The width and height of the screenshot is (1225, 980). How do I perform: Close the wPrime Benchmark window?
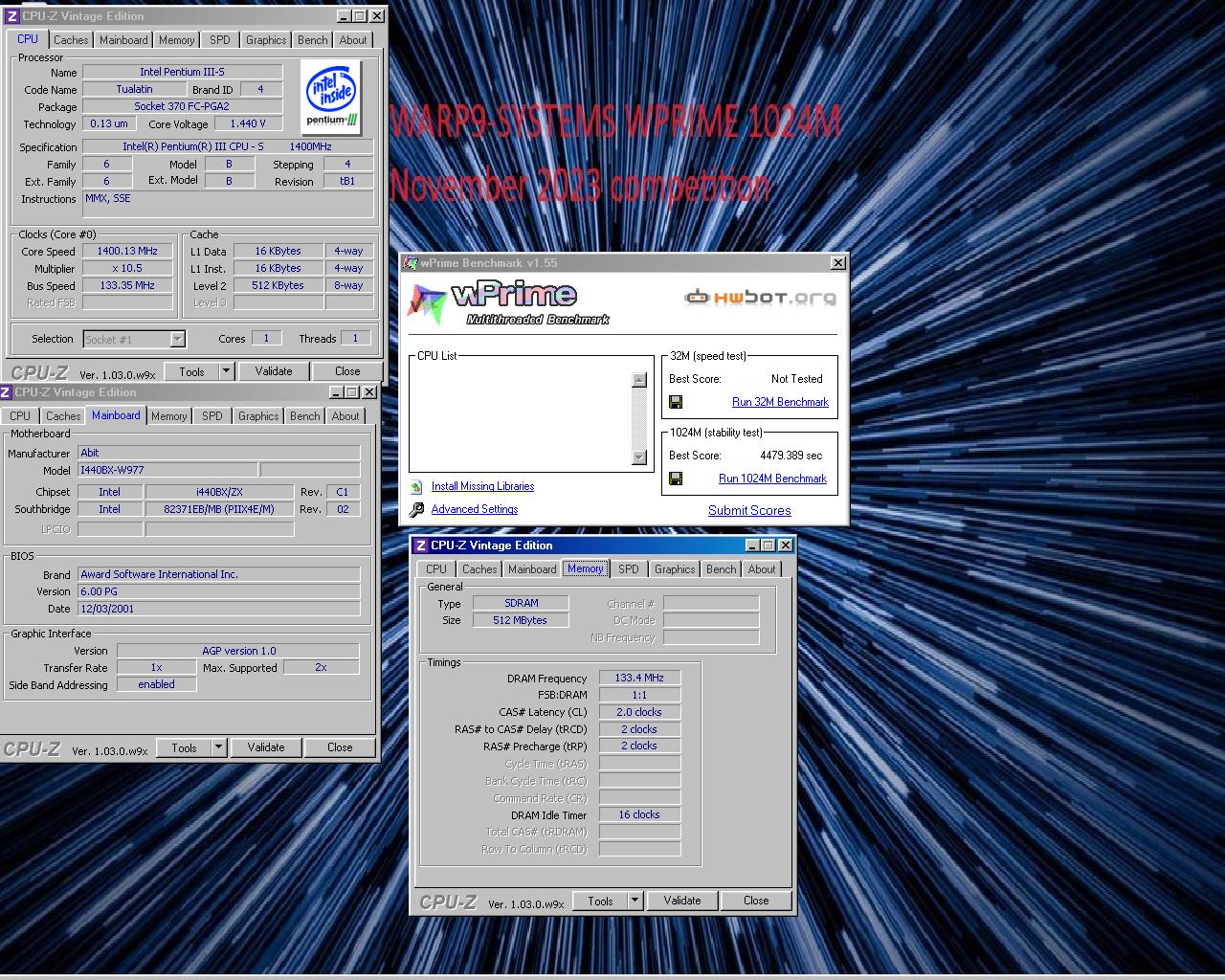point(838,263)
